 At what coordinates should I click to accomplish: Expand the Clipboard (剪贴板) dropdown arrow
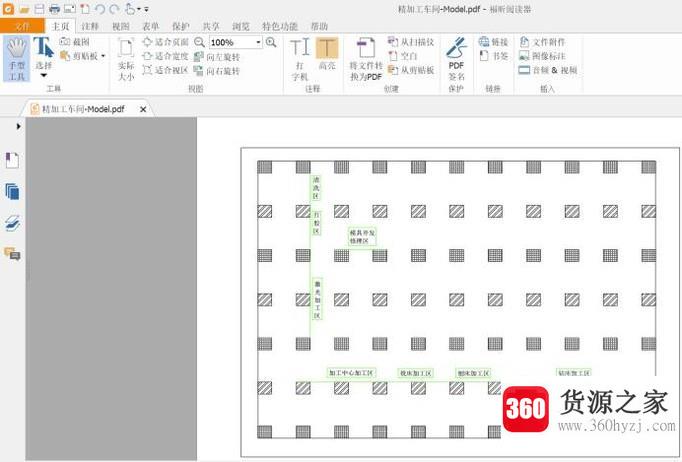point(103,56)
